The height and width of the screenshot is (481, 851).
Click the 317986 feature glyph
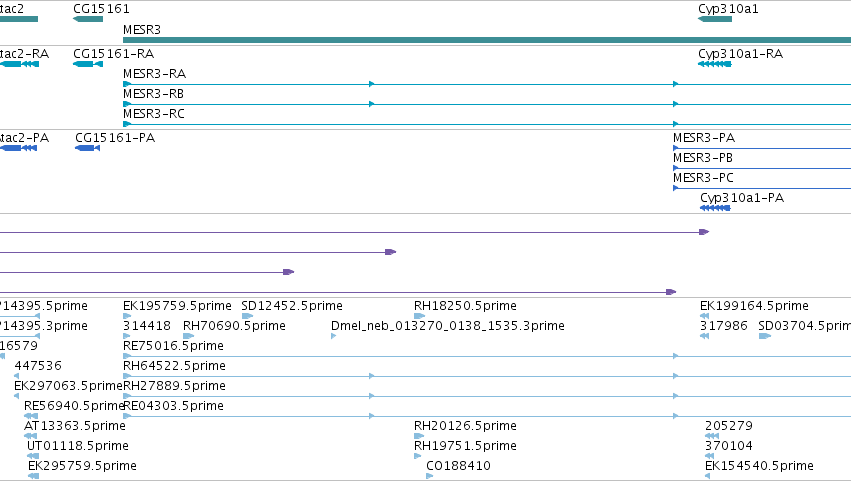704,336
